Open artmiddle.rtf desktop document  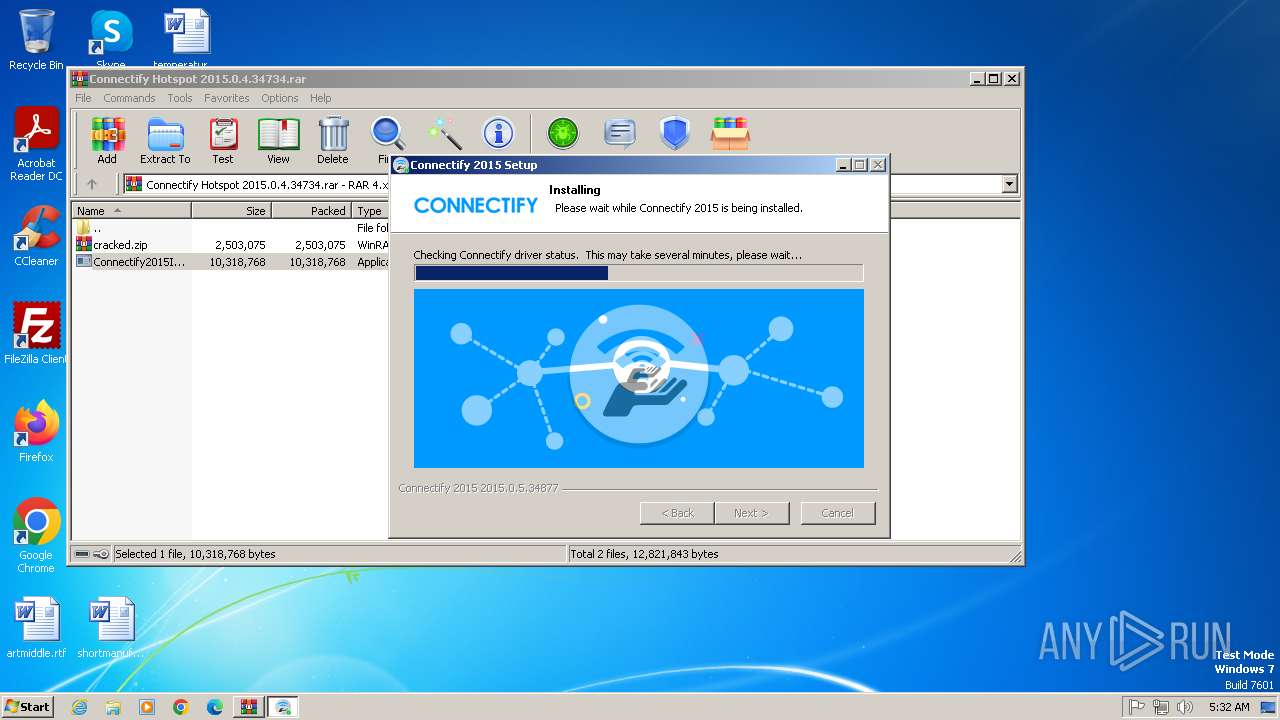[x=36, y=628]
